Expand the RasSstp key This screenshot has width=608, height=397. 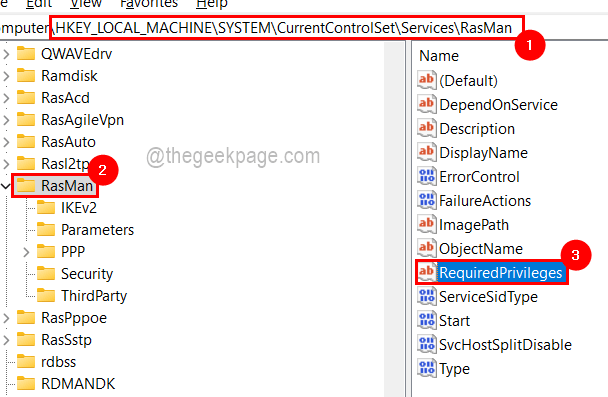tap(6, 340)
